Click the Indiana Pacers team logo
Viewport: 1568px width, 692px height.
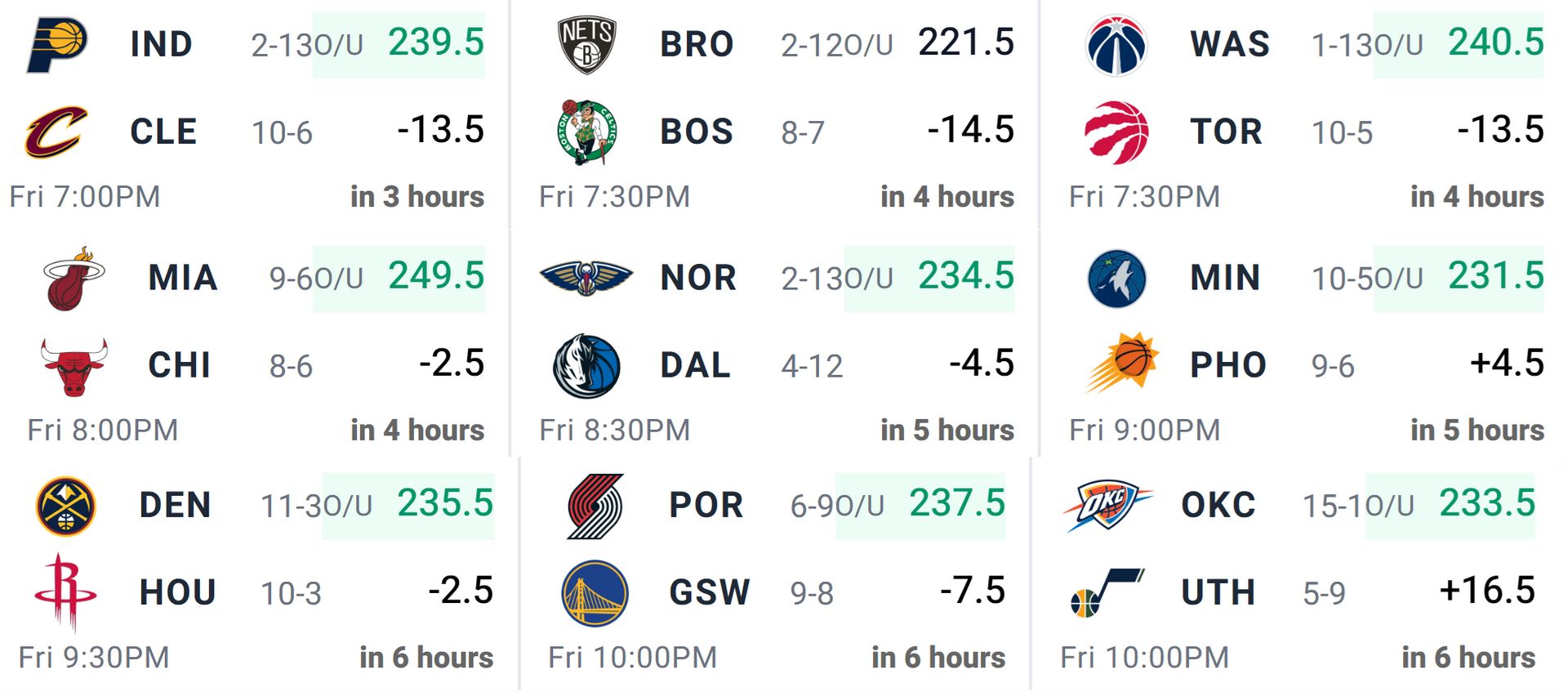tap(57, 44)
